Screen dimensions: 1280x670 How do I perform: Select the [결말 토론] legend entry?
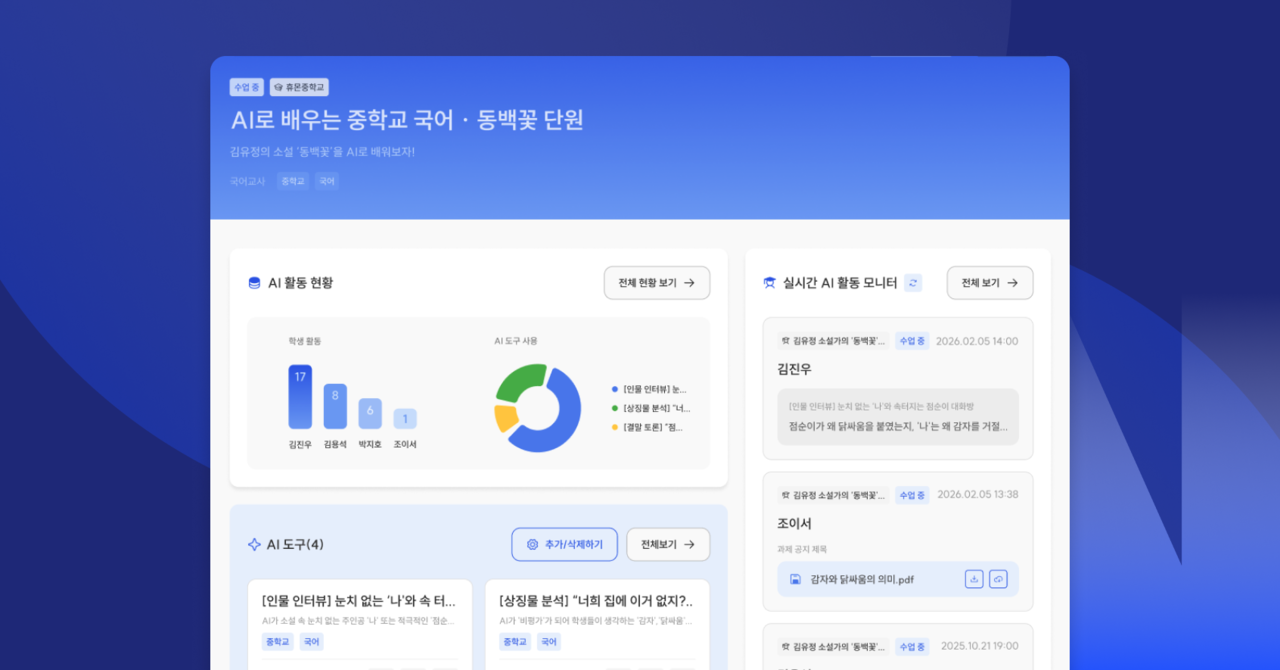(x=647, y=427)
